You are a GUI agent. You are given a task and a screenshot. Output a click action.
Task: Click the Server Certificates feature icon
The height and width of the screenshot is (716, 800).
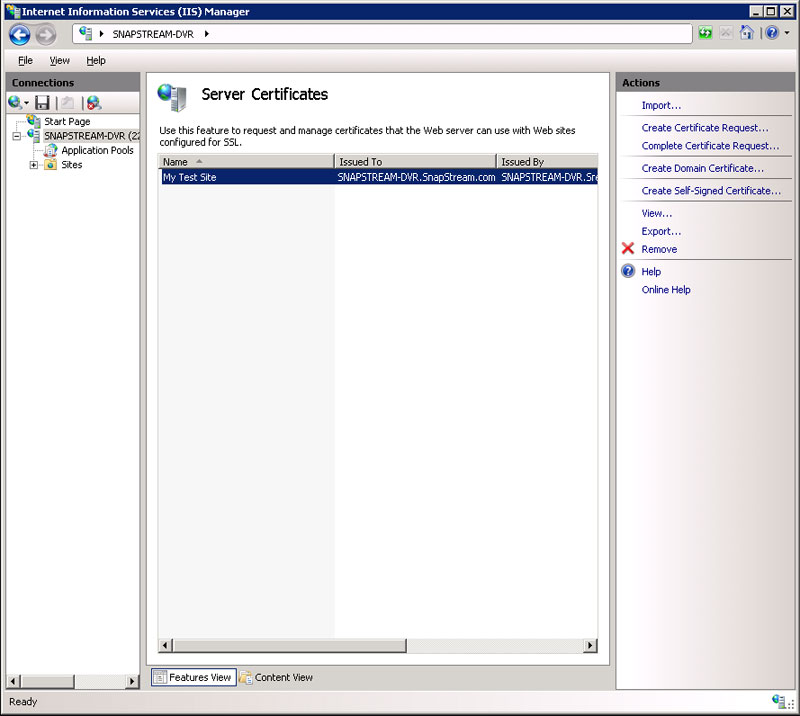pos(172,97)
